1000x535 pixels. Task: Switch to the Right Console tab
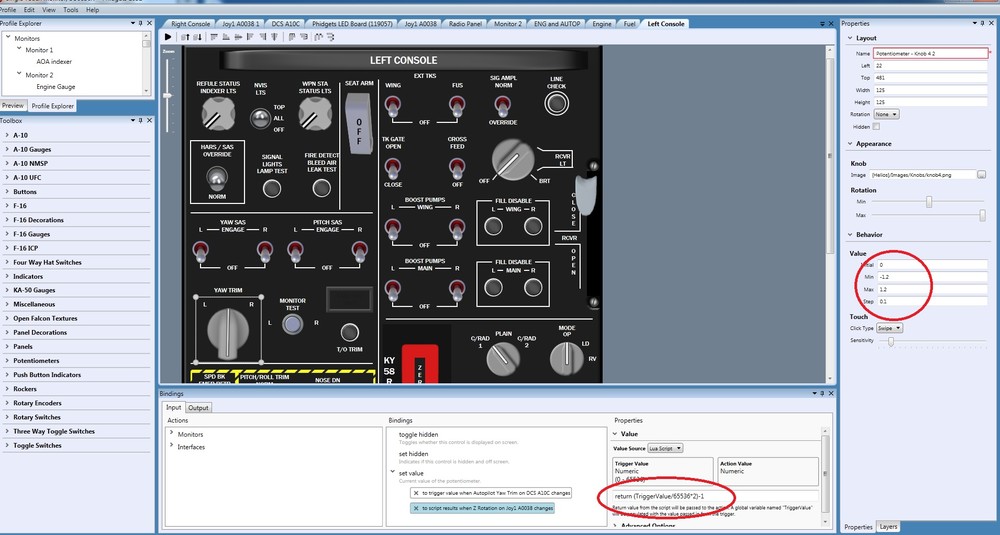click(x=190, y=24)
